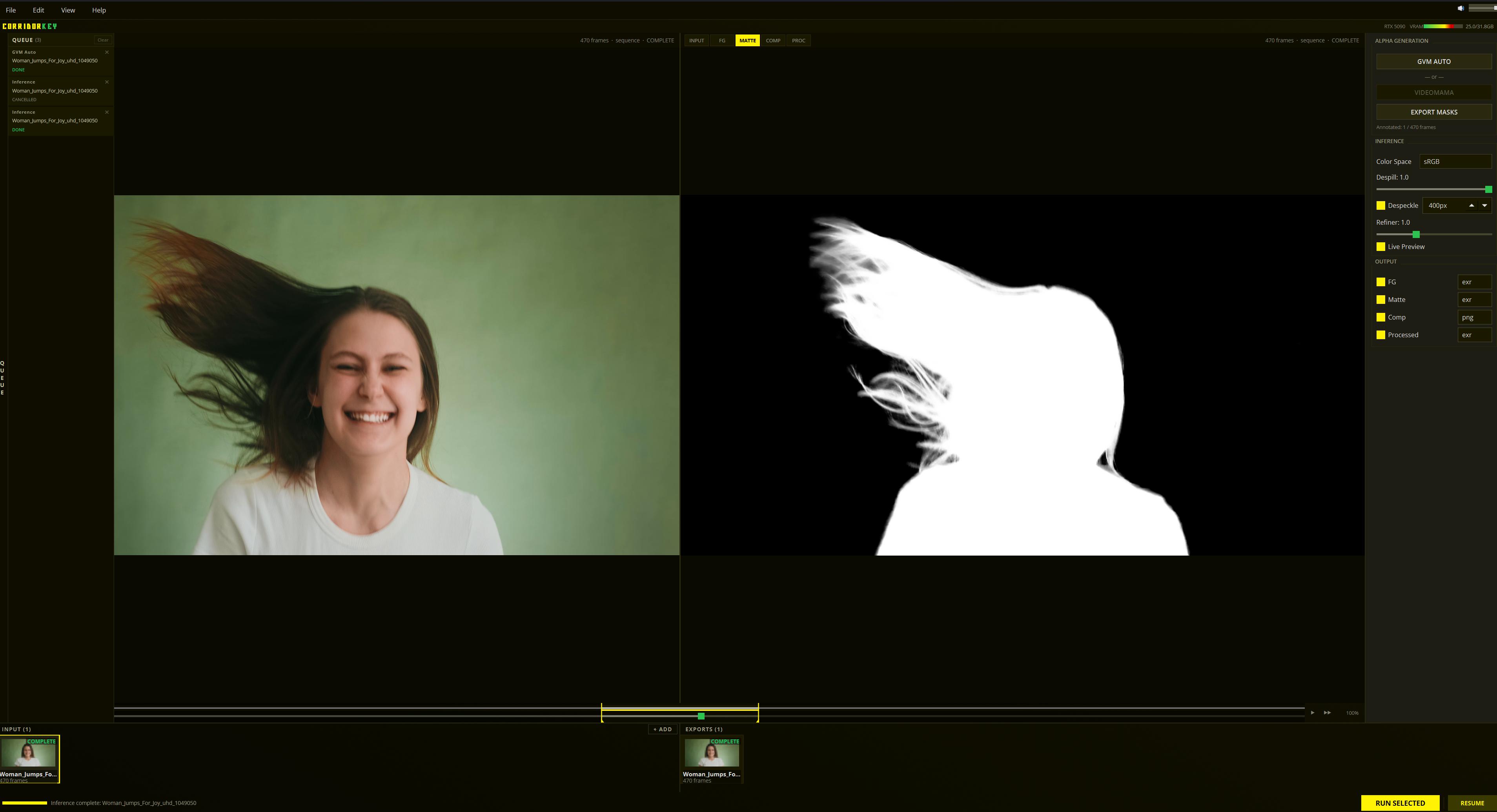This screenshot has width=1497, height=812.
Task: Switch to the INPUT view tab
Action: click(x=696, y=41)
